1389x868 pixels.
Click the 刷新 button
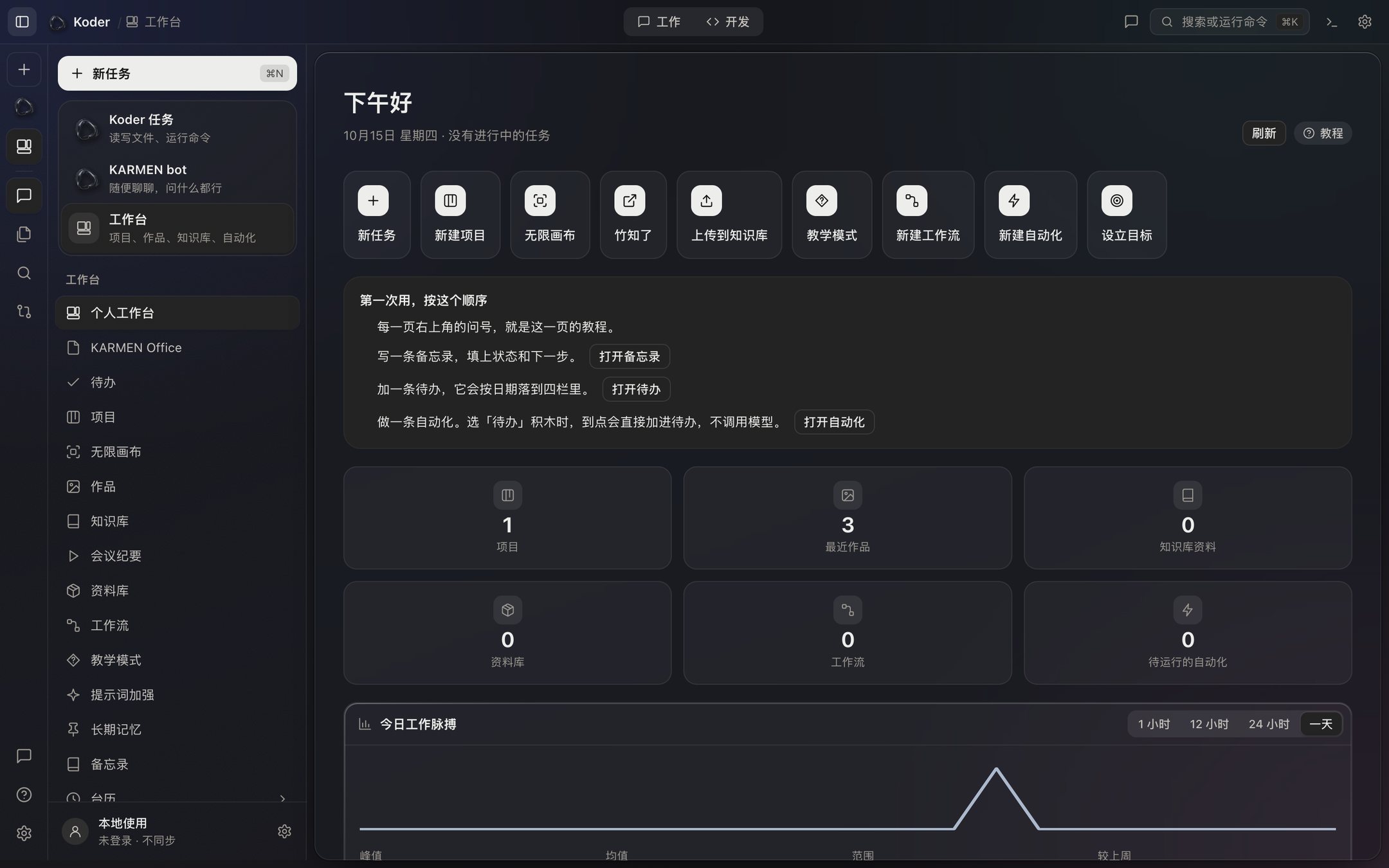[1264, 133]
